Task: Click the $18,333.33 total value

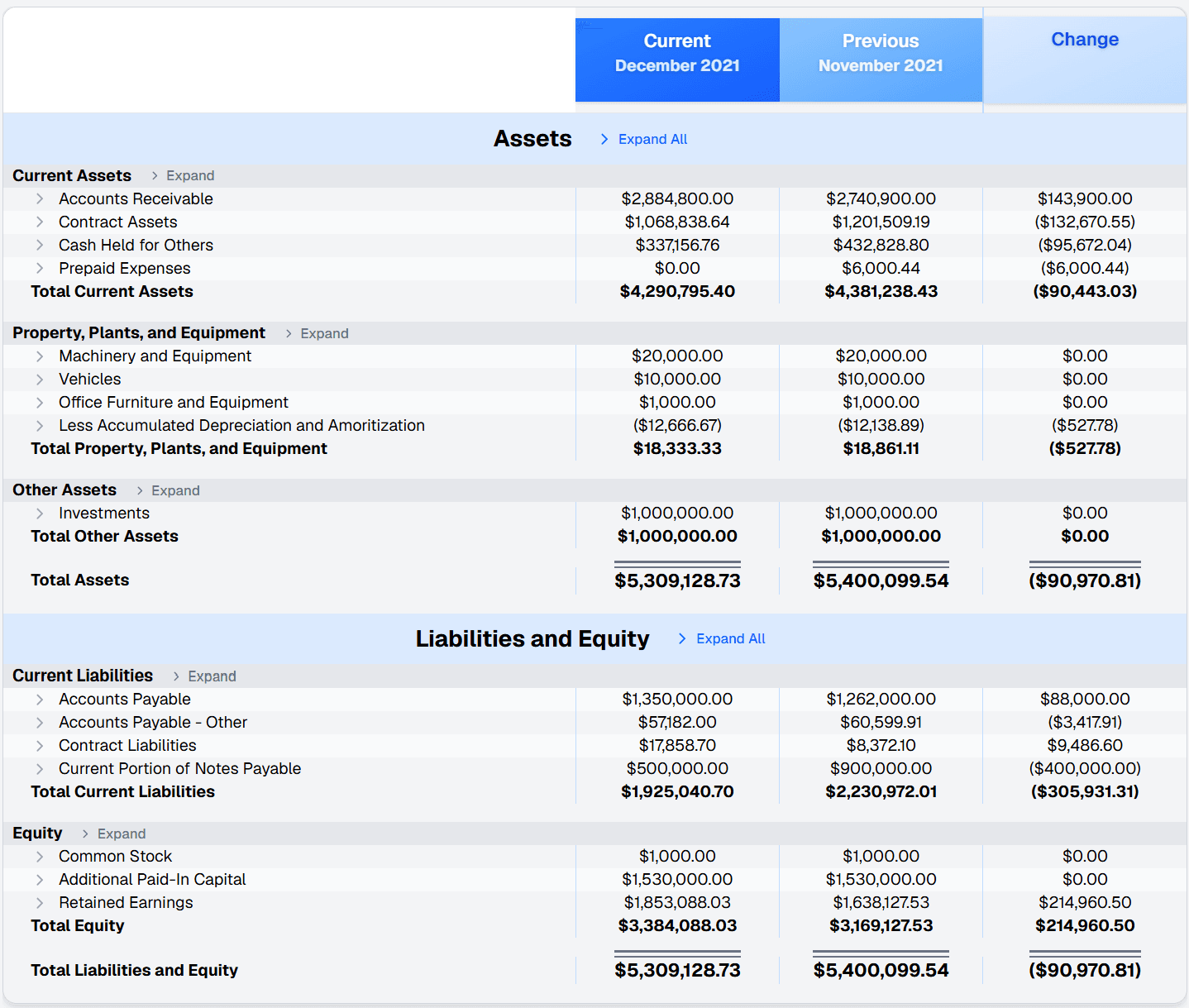Action: click(x=677, y=448)
